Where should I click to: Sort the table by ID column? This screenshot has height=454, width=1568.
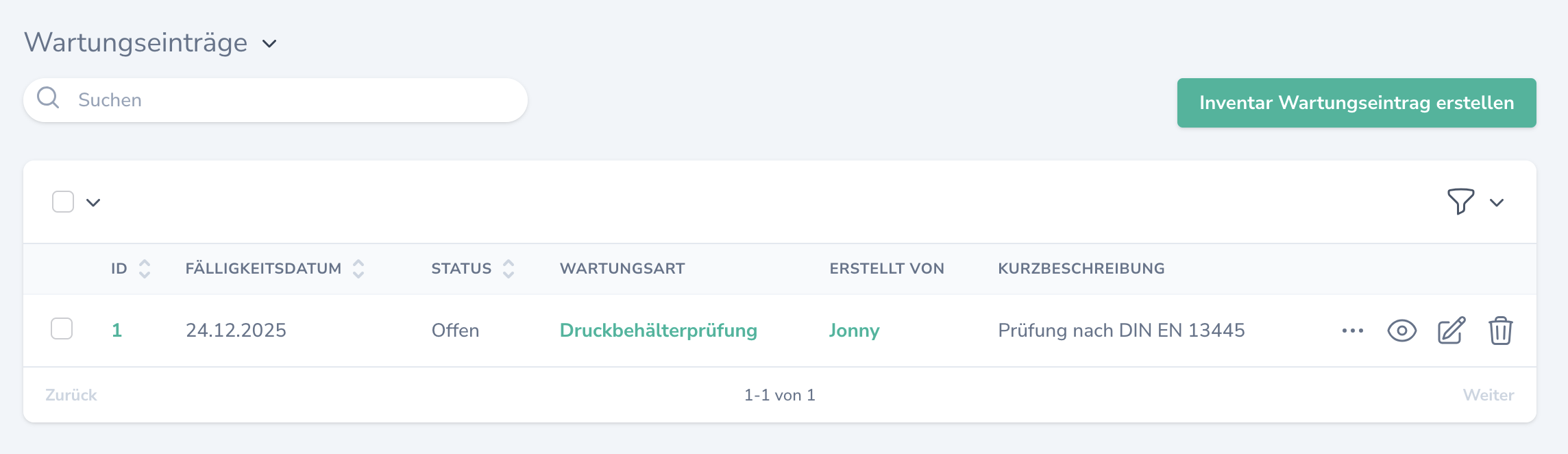point(144,269)
